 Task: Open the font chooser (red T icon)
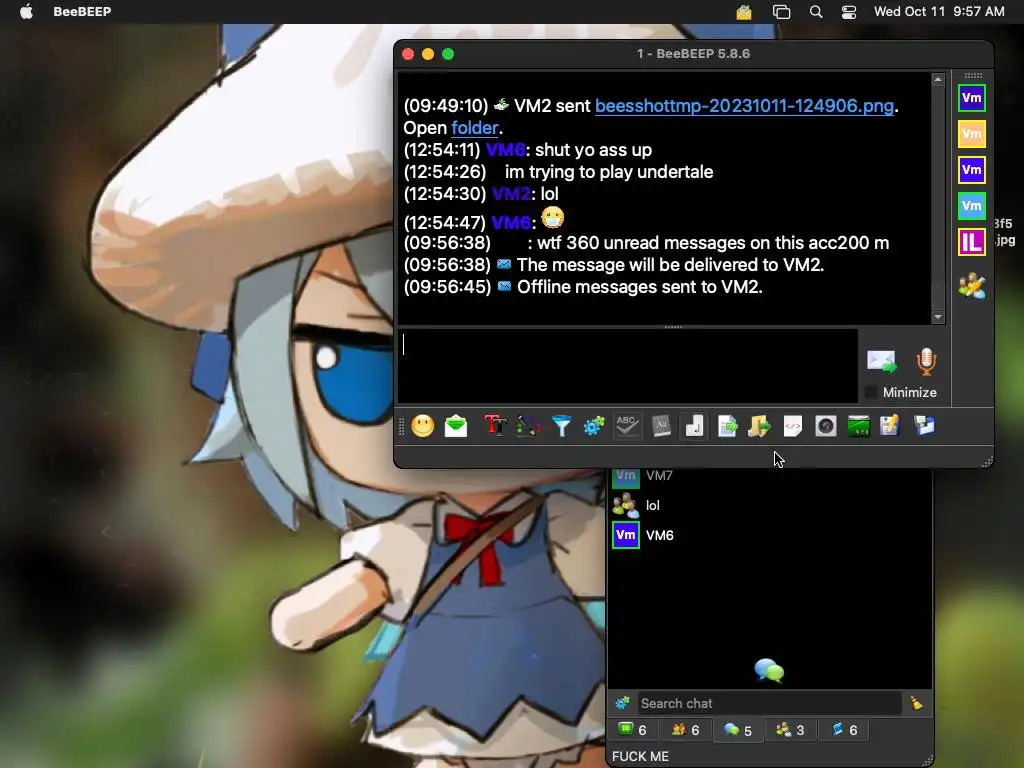pos(495,426)
